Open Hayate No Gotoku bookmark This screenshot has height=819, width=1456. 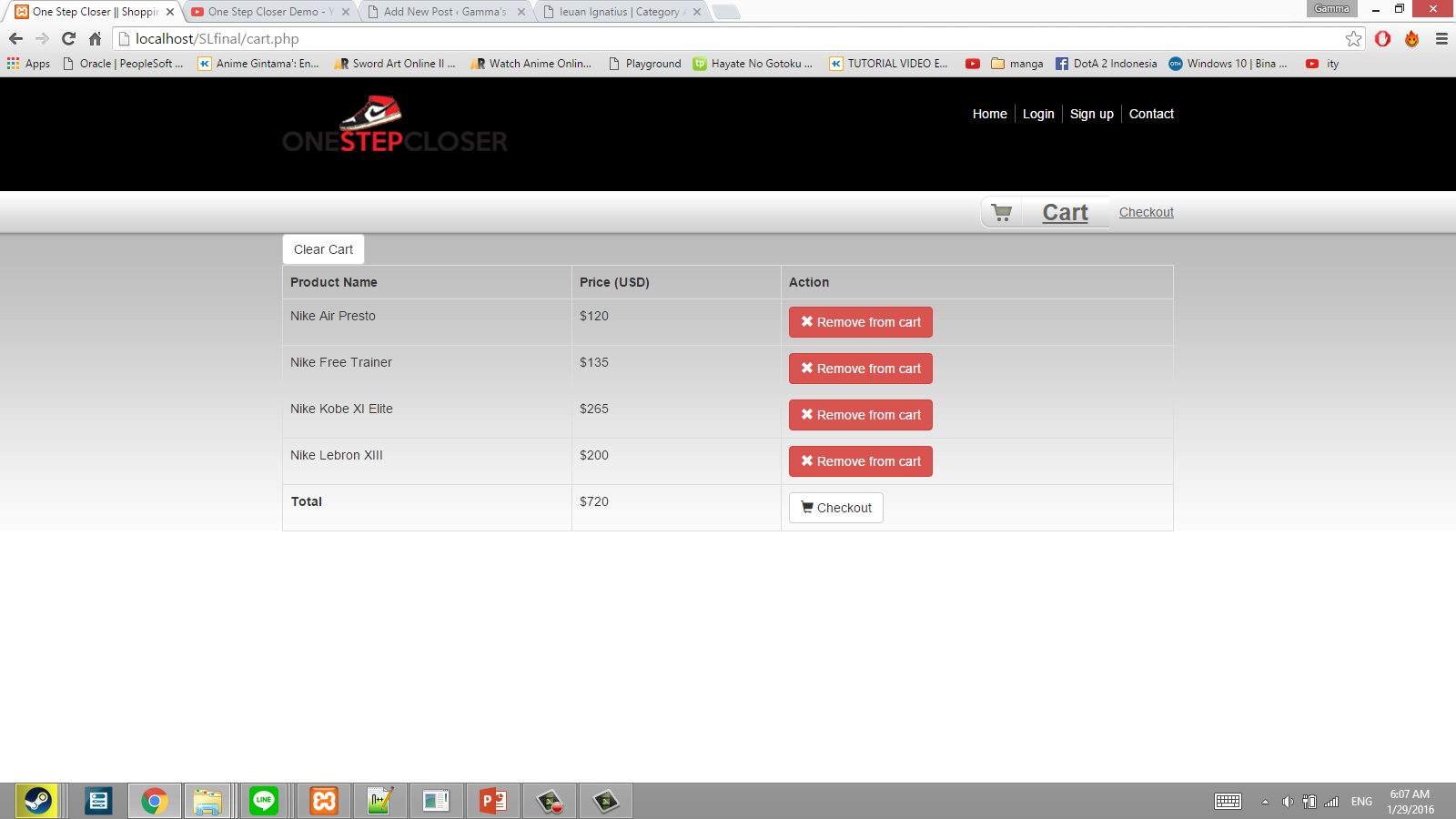753,64
